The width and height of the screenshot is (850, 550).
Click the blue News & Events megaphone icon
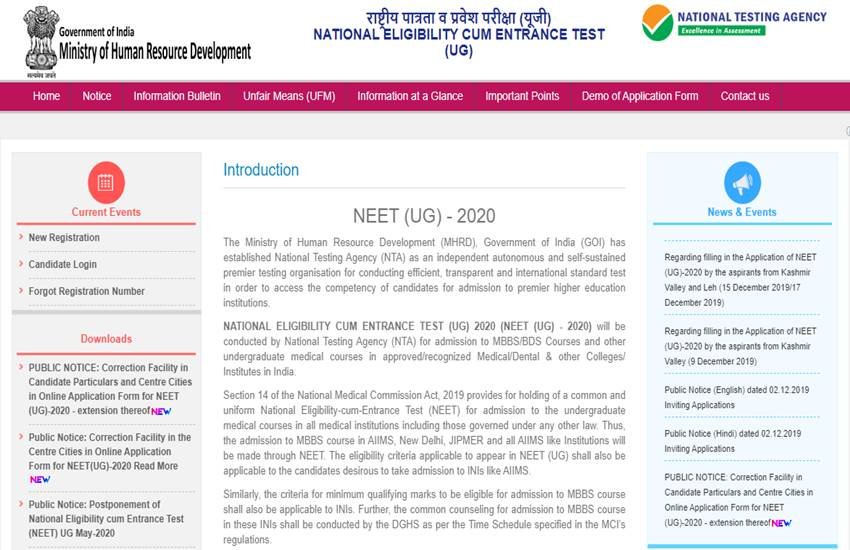742,183
